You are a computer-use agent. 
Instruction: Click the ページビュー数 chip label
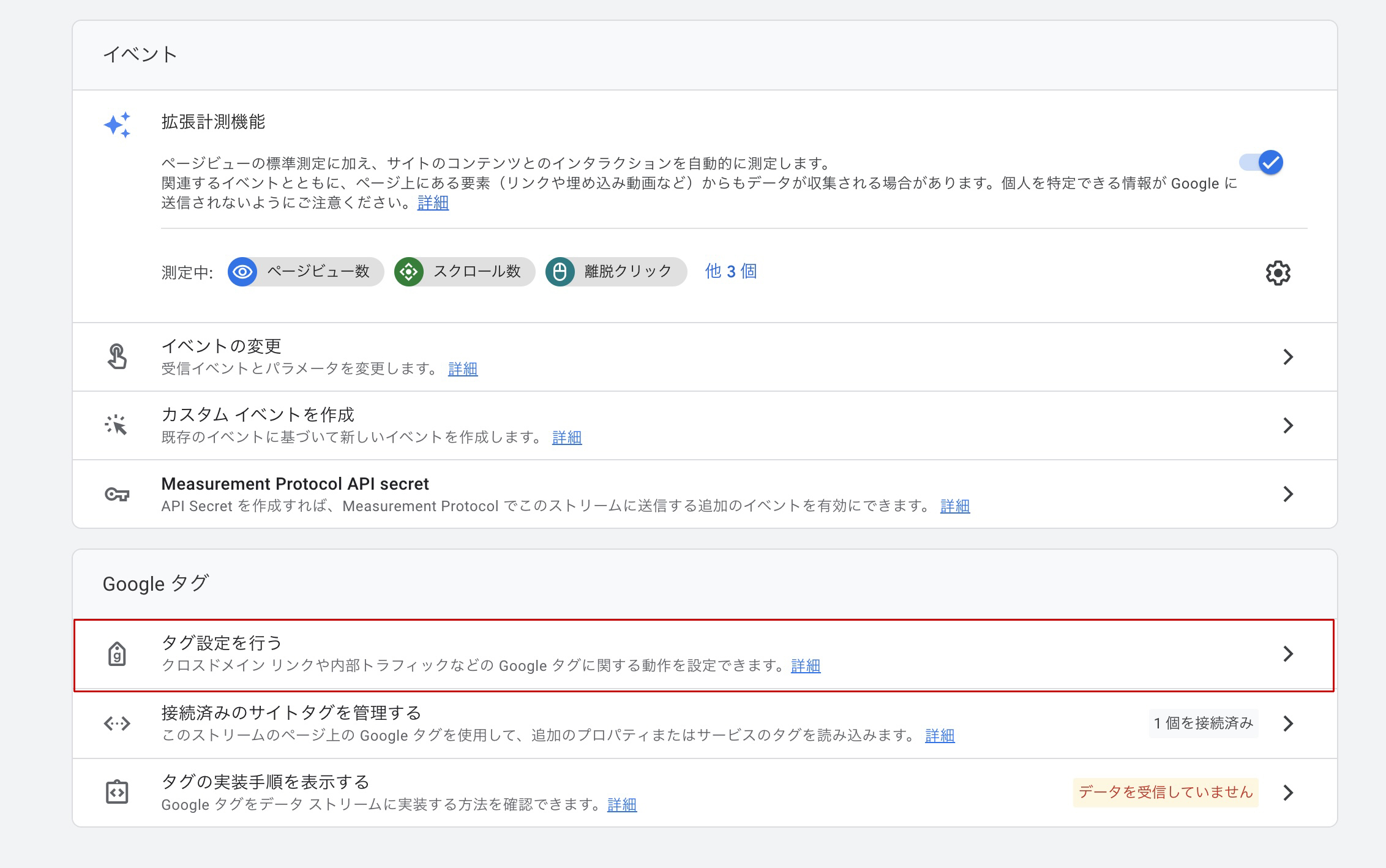pyautogui.click(x=318, y=271)
